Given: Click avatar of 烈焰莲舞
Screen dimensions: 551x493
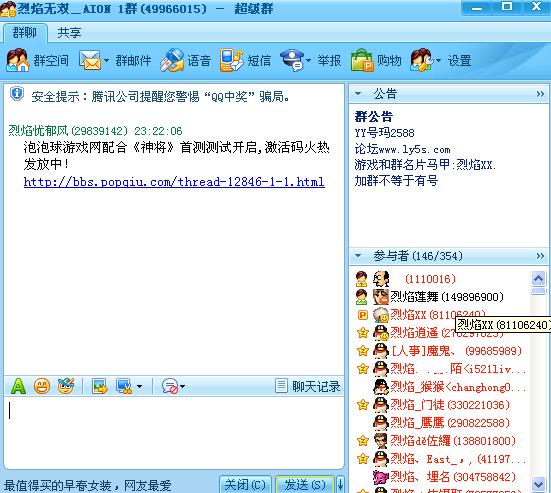Looking at the screenshot, I should pos(381,297).
